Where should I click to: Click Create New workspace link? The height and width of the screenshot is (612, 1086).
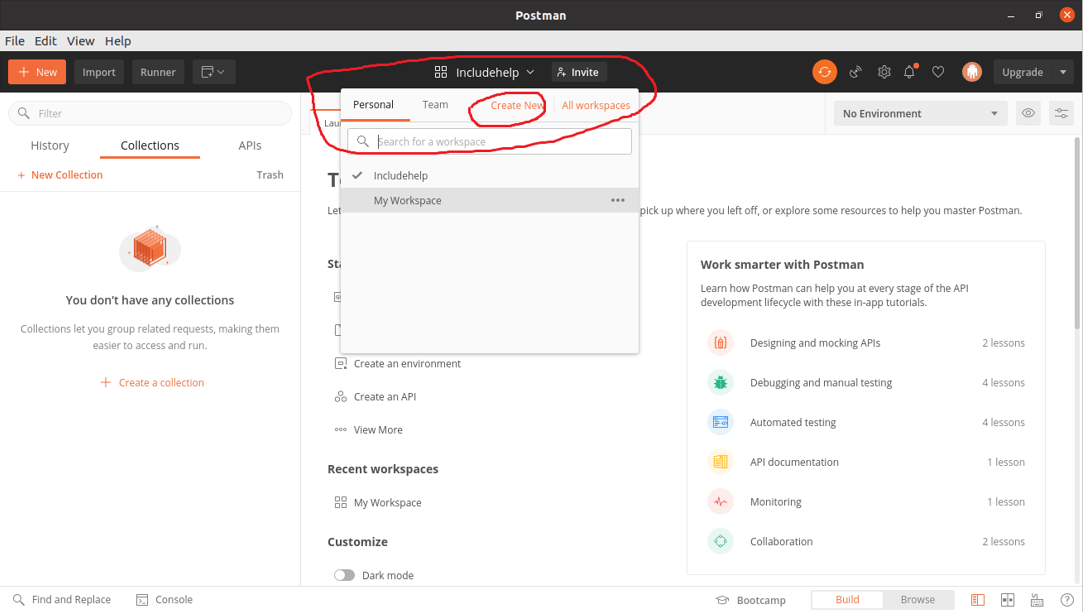click(x=513, y=105)
